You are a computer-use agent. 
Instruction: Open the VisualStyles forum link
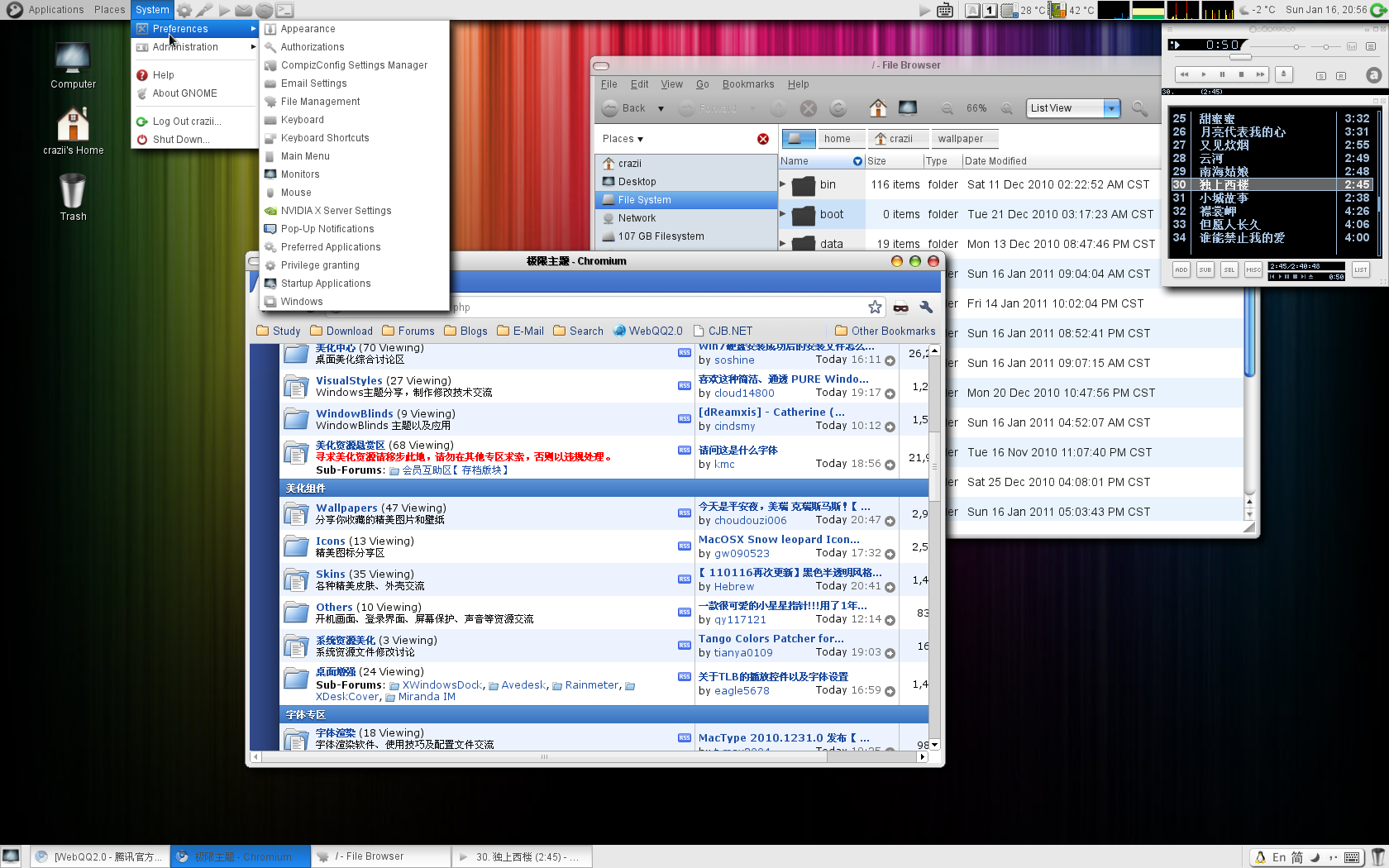tap(349, 381)
